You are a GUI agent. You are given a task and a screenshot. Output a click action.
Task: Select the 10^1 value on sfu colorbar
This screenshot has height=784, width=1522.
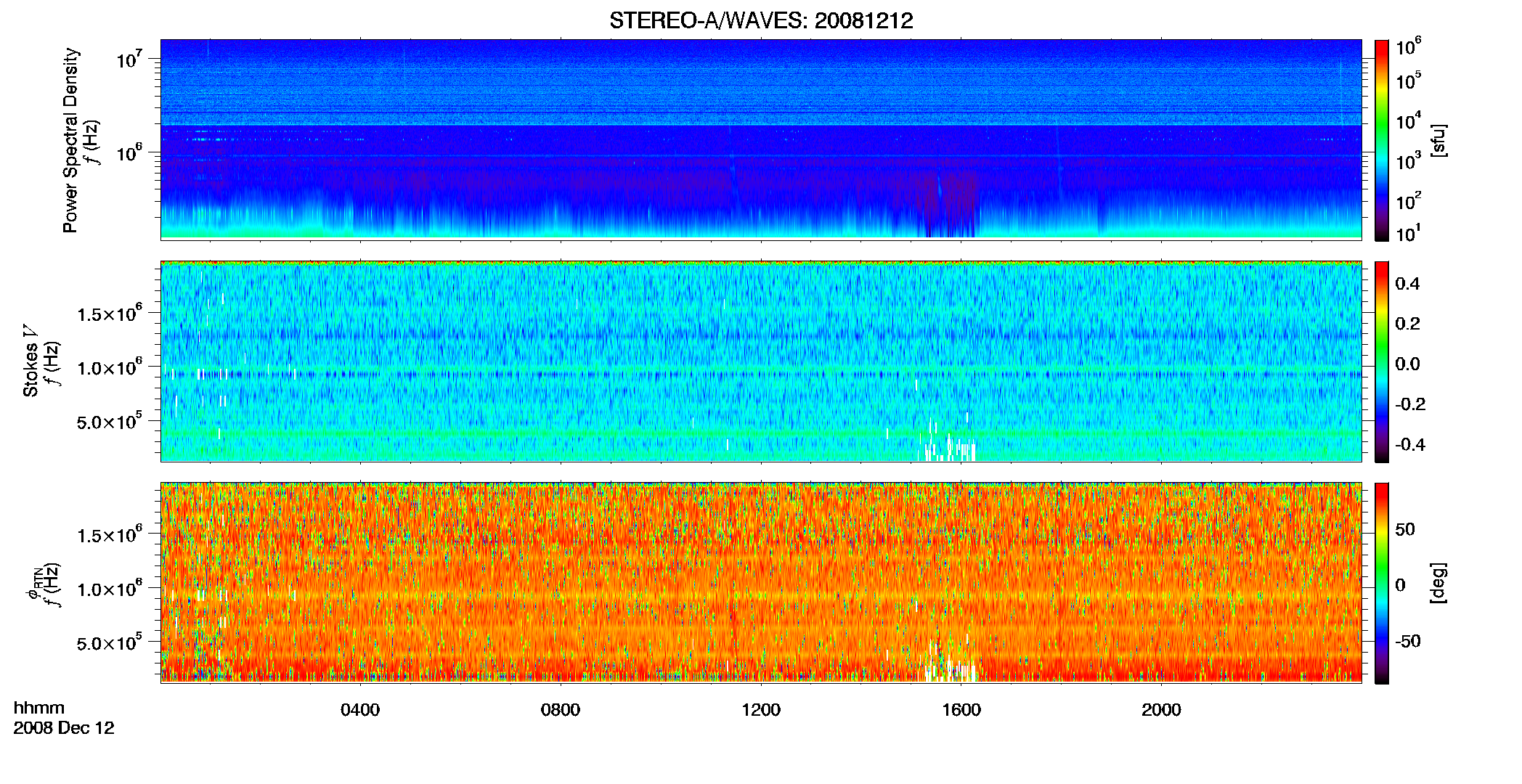pos(1409,233)
